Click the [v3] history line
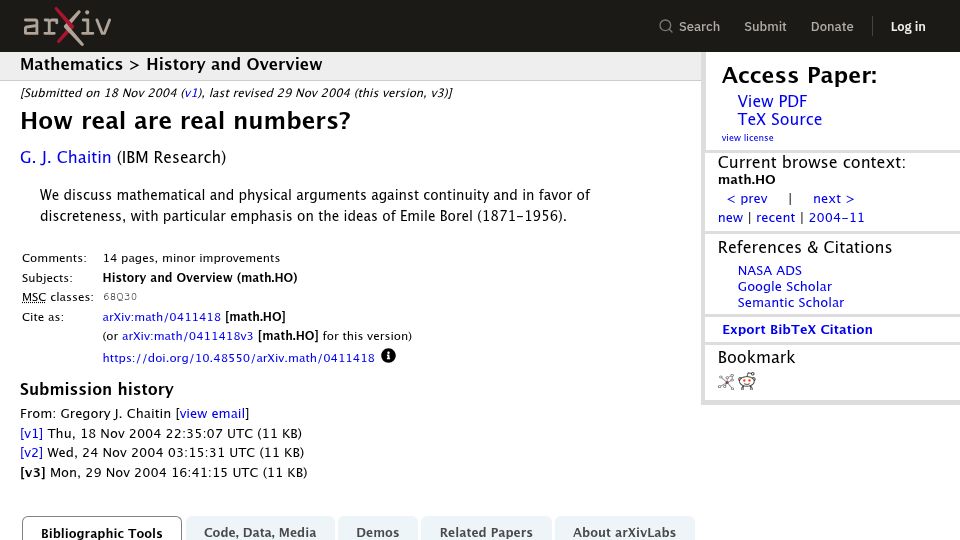This screenshot has height=540, width=960. [x=163, y=473]
